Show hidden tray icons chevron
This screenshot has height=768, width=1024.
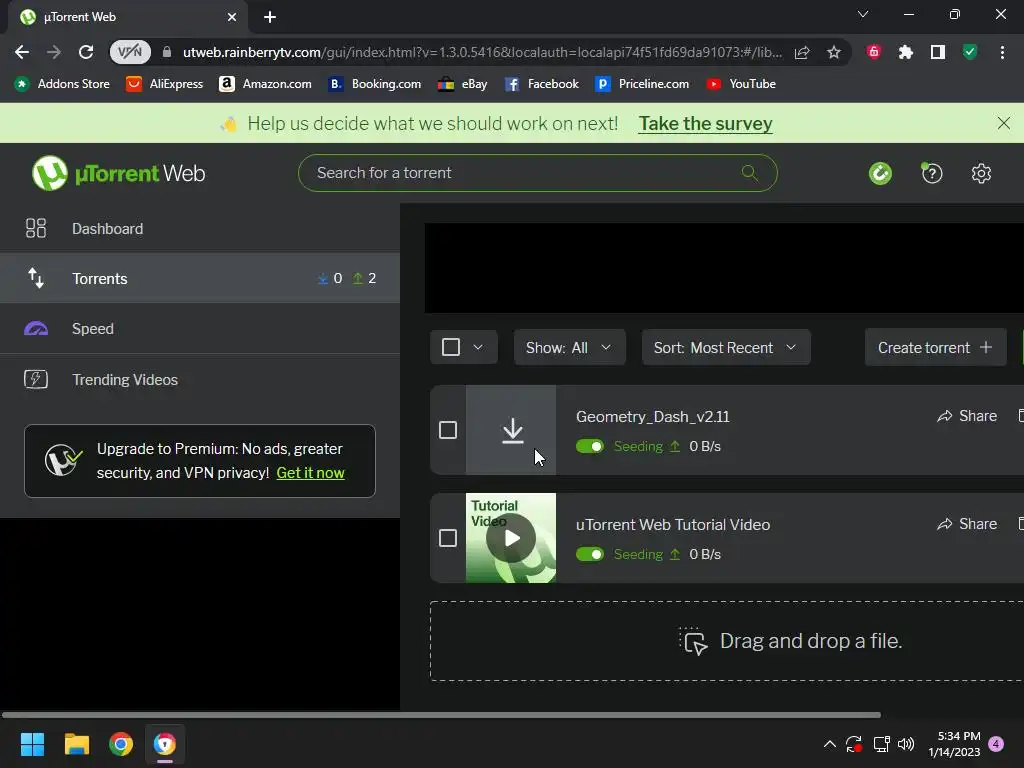829,744
